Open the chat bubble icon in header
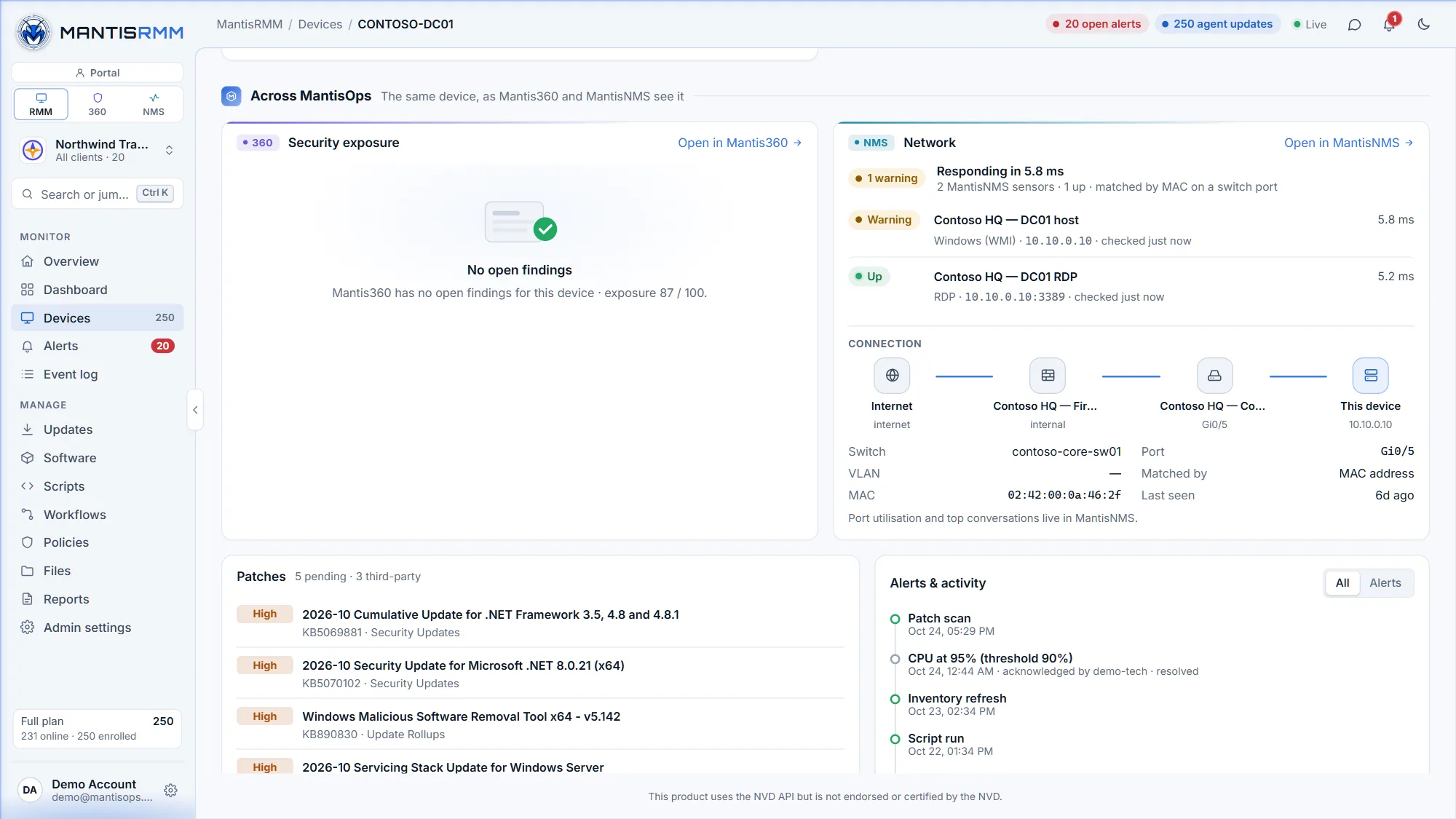The image size is (1456, 819). click(x=1354, y=24)
